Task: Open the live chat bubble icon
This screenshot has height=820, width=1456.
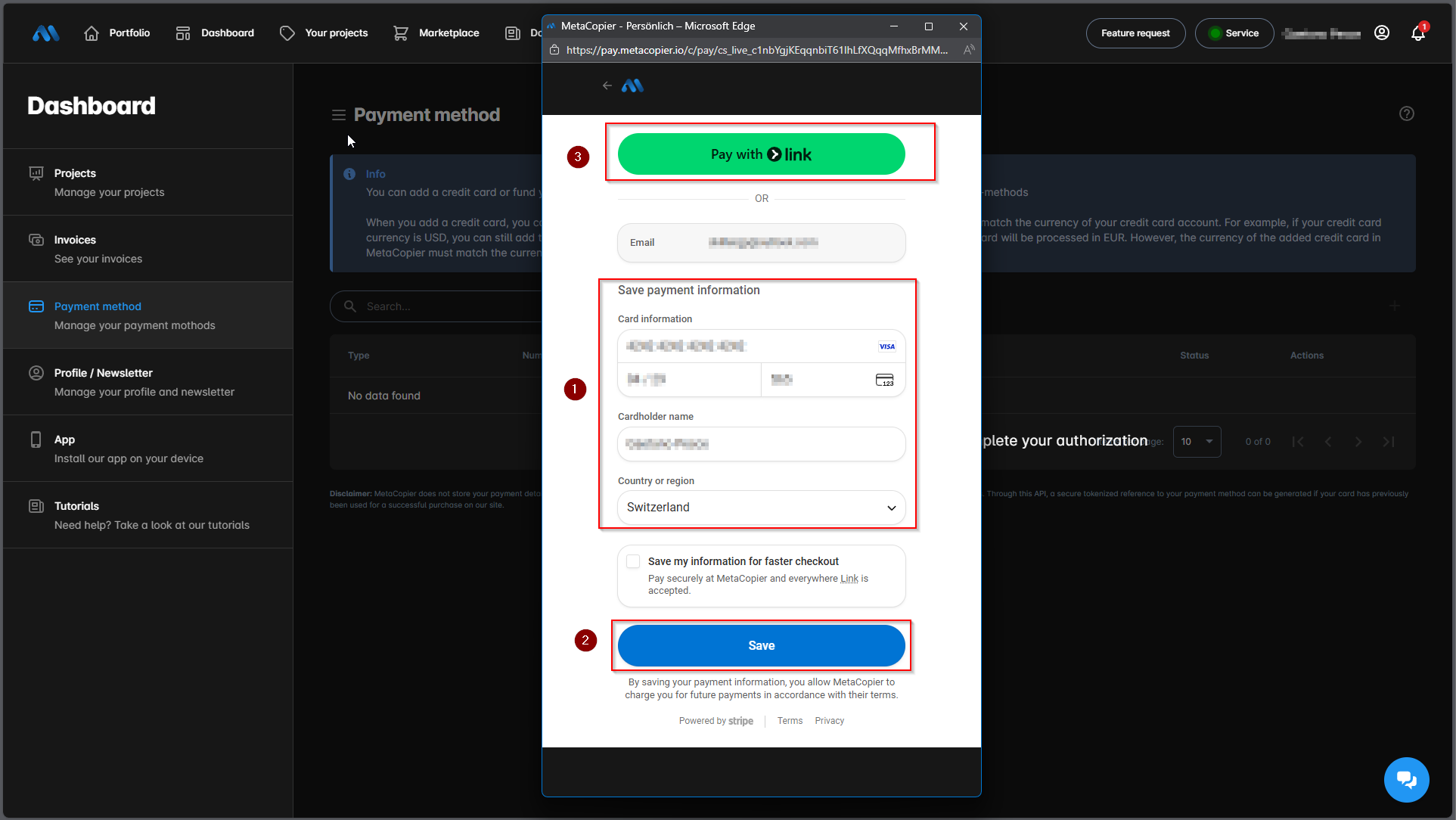Action: pyautogui.click(x=1406, y=779)
